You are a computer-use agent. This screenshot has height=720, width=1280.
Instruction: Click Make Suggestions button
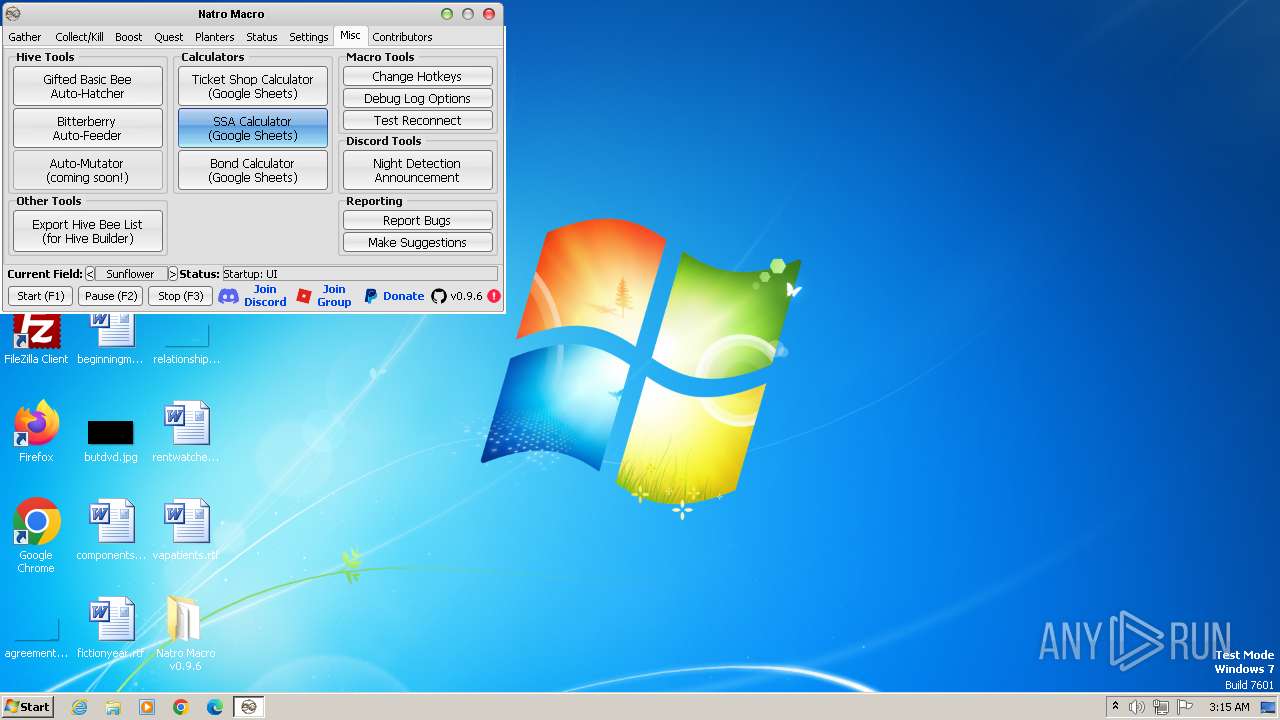(418, 243)
